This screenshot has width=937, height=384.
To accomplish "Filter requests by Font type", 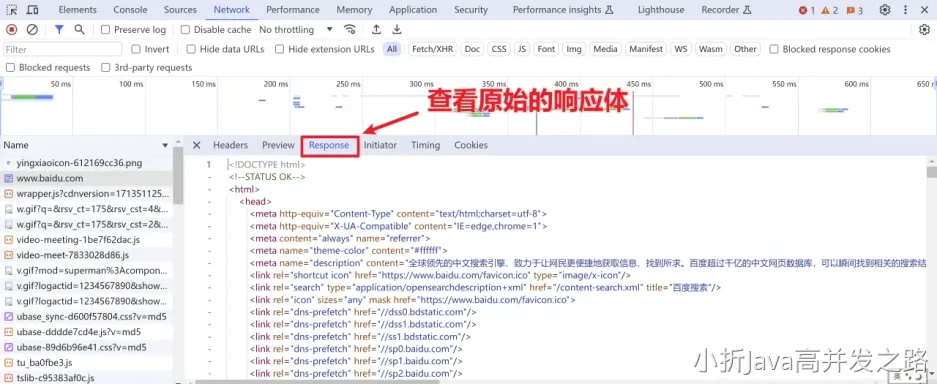I will point(546,49).
